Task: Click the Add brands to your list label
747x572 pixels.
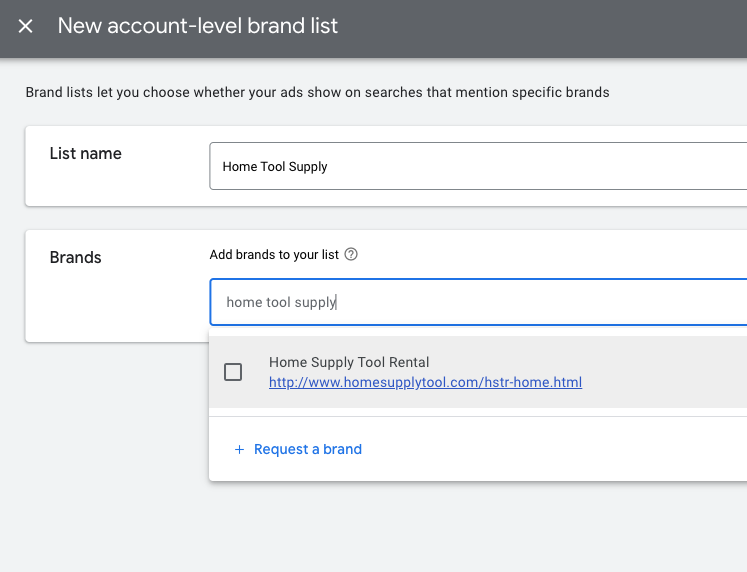Action: click(x=274, y=255)
